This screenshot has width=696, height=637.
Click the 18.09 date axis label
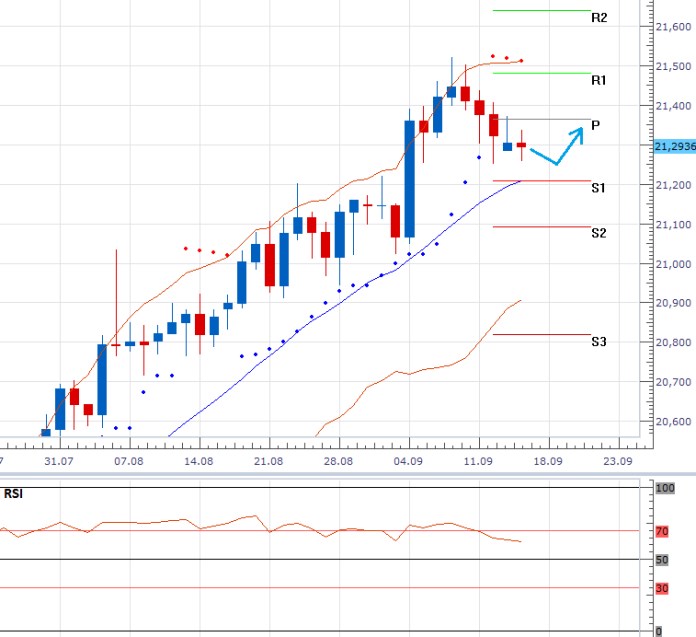(x=548, y=462)
